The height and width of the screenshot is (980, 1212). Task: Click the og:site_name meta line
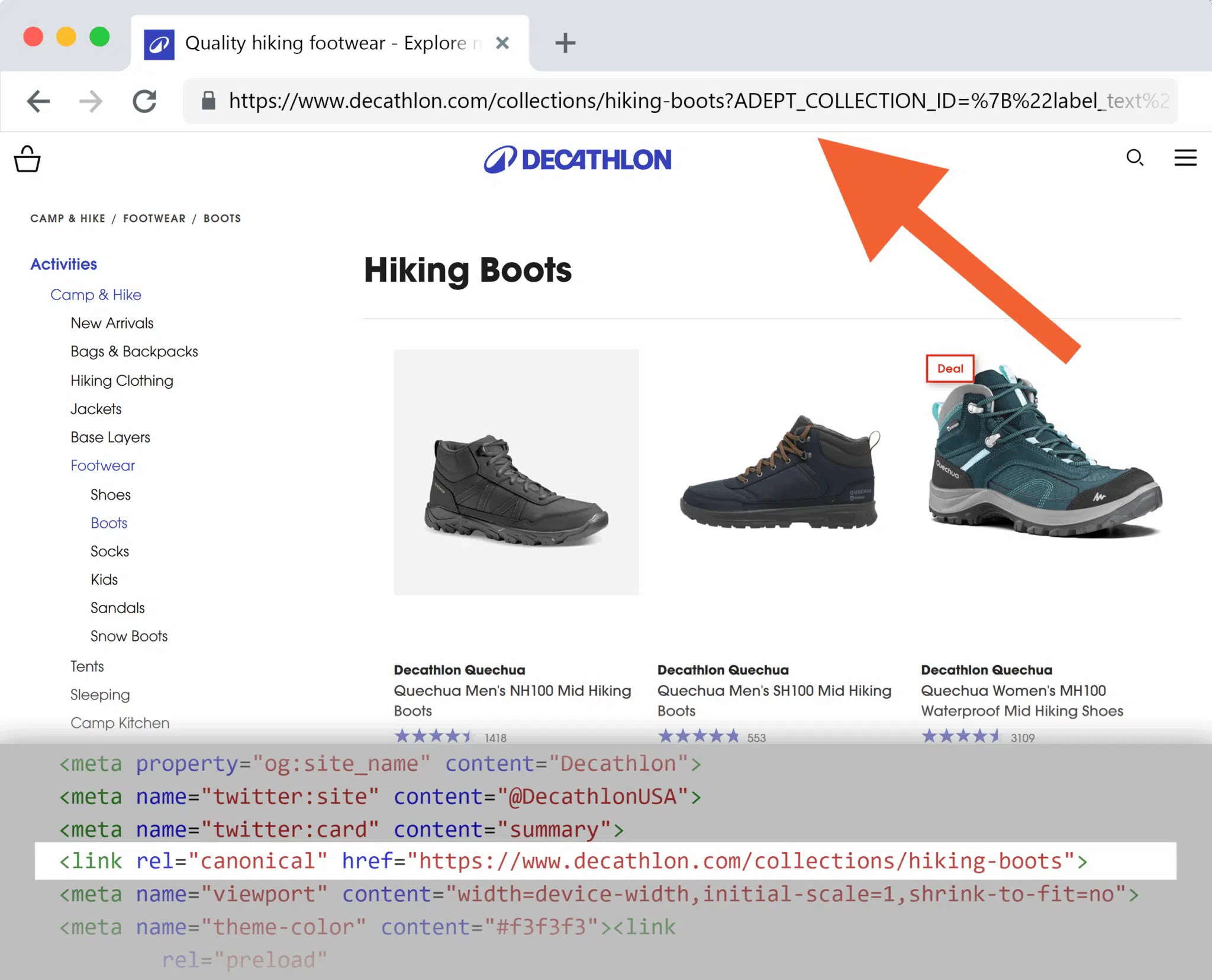pyautogui.click(x=380, y=764)
